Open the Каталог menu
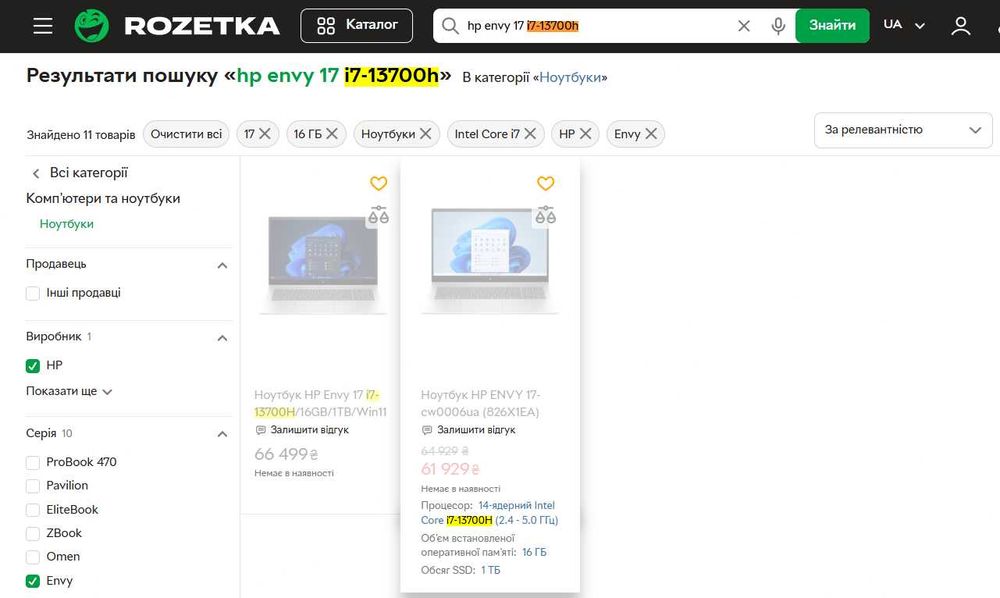This screenshot has height=598, width=1000. [x=357, y=26]
